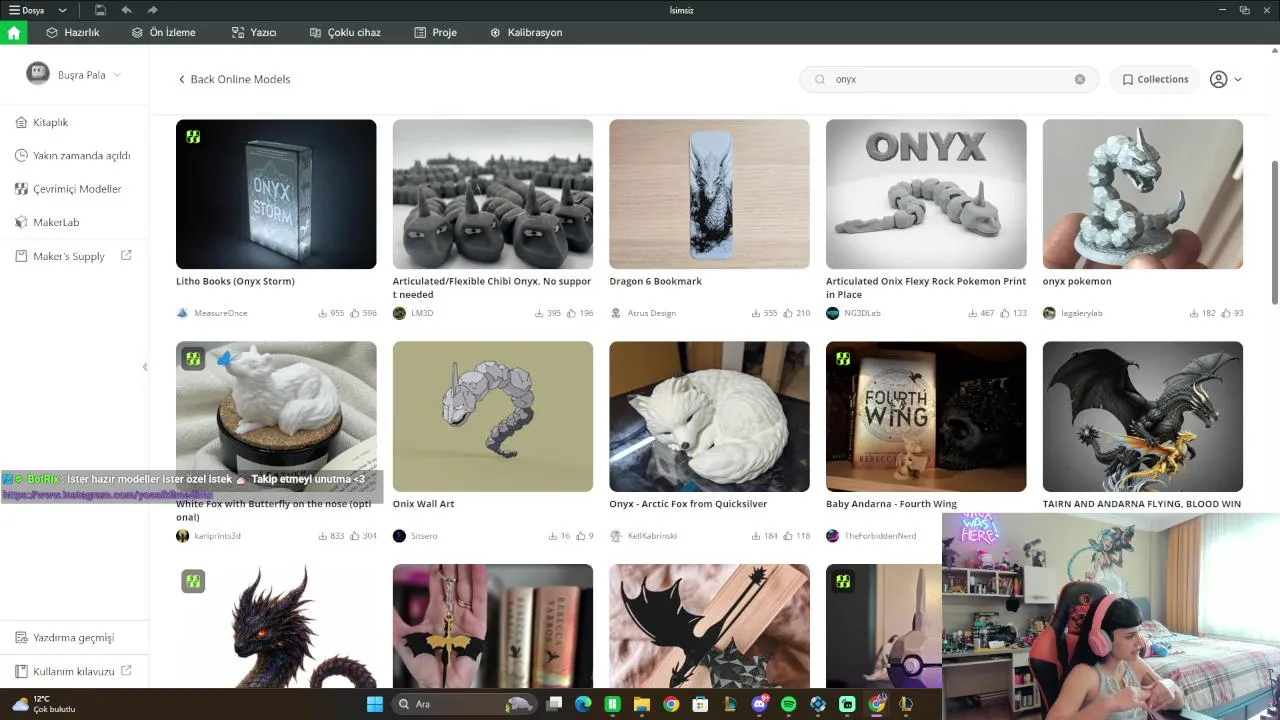
Task: Switch to the Ön İzleme tab
Action: pos(164,32)
